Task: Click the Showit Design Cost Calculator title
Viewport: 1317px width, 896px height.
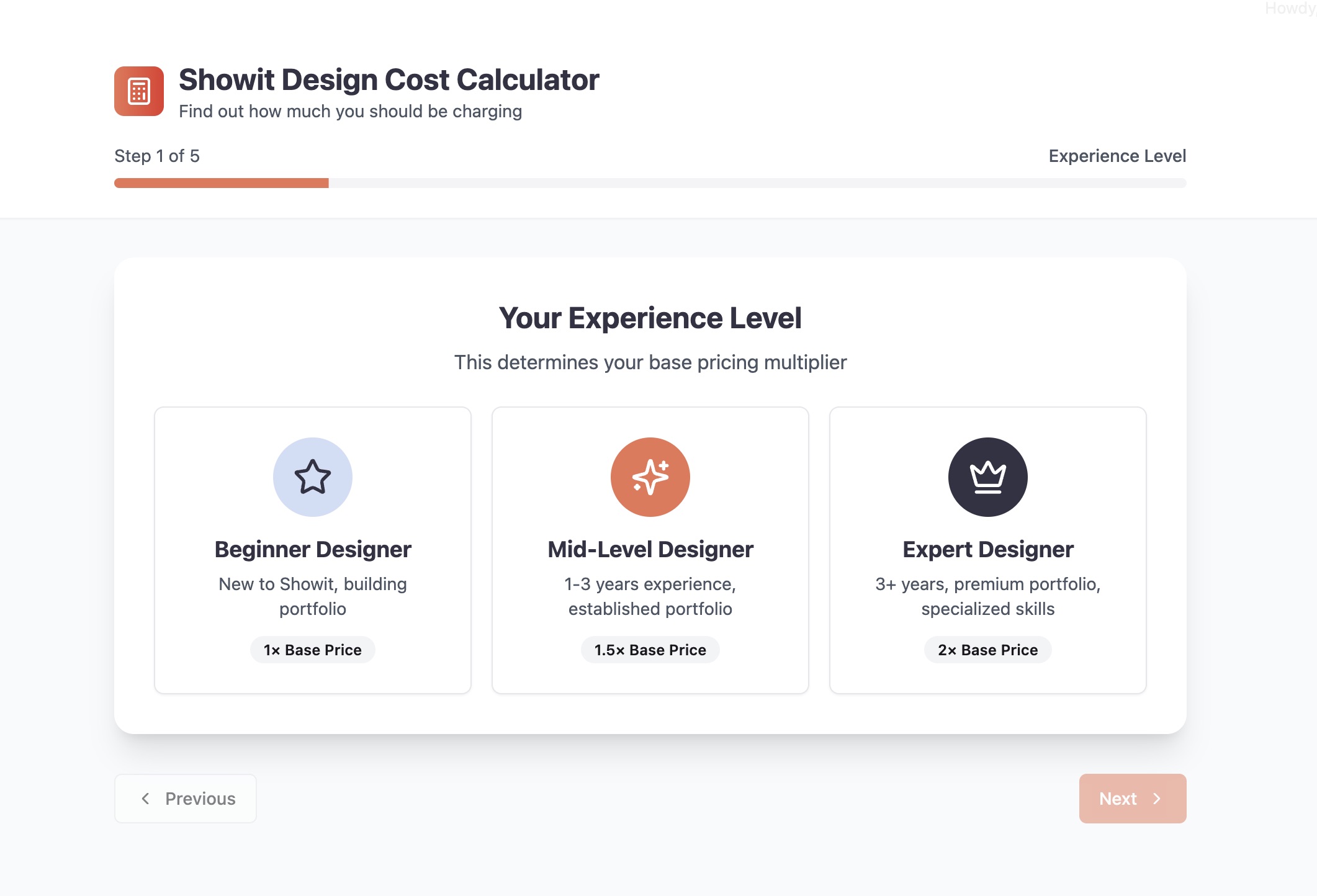Action: click(x=389, y=80)
